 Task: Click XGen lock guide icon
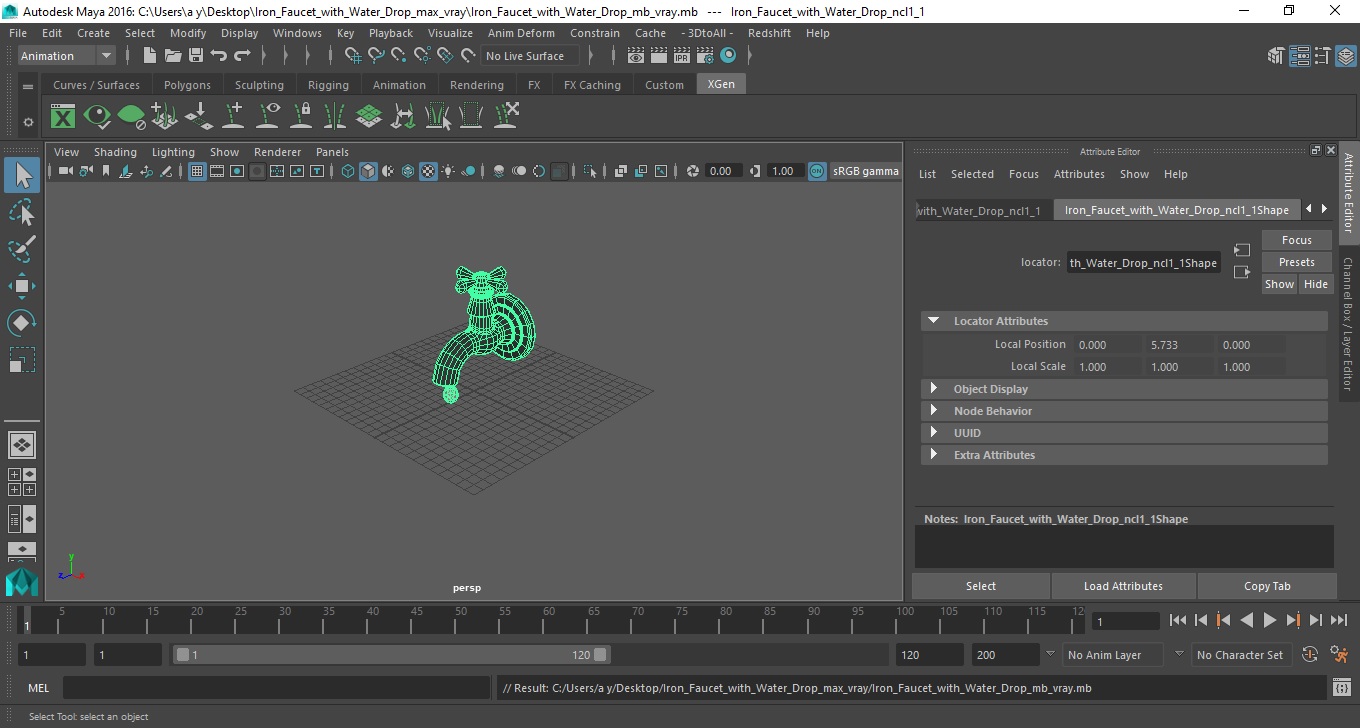301,116
